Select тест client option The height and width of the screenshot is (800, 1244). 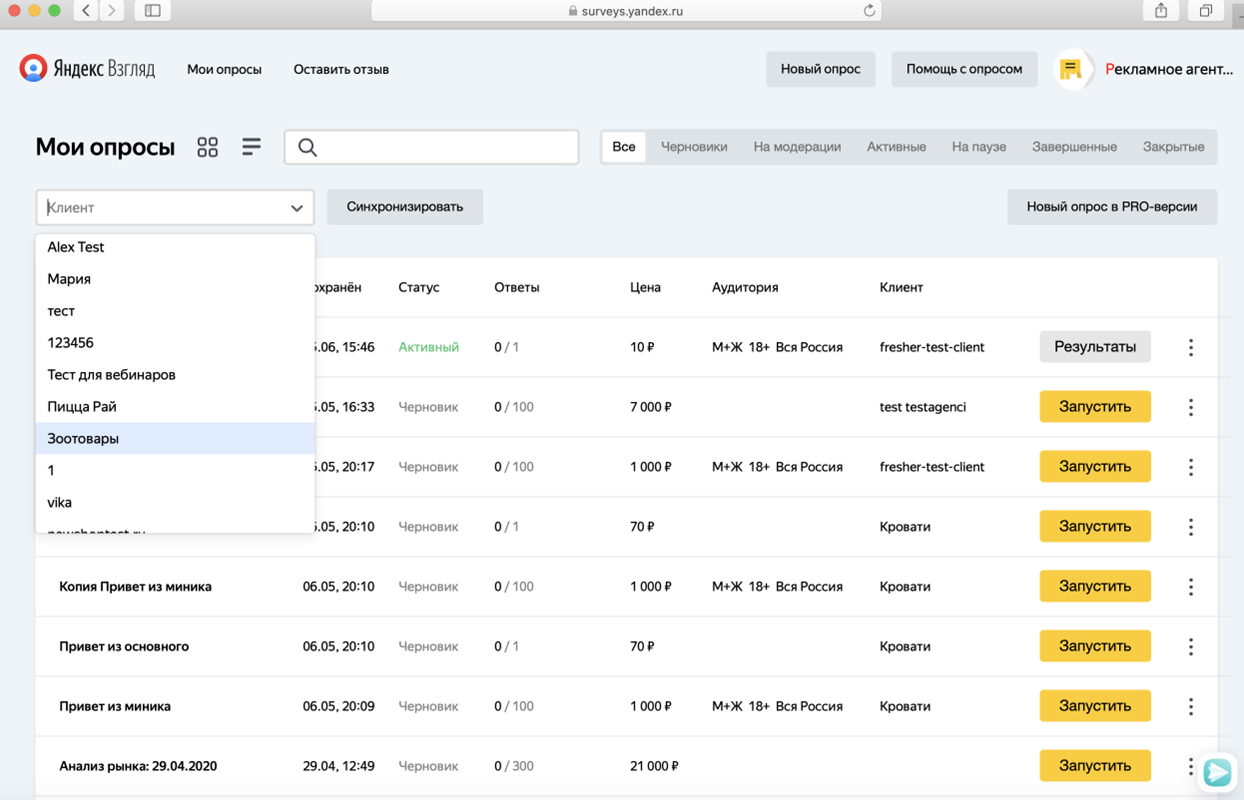click(x=175, y=311)
